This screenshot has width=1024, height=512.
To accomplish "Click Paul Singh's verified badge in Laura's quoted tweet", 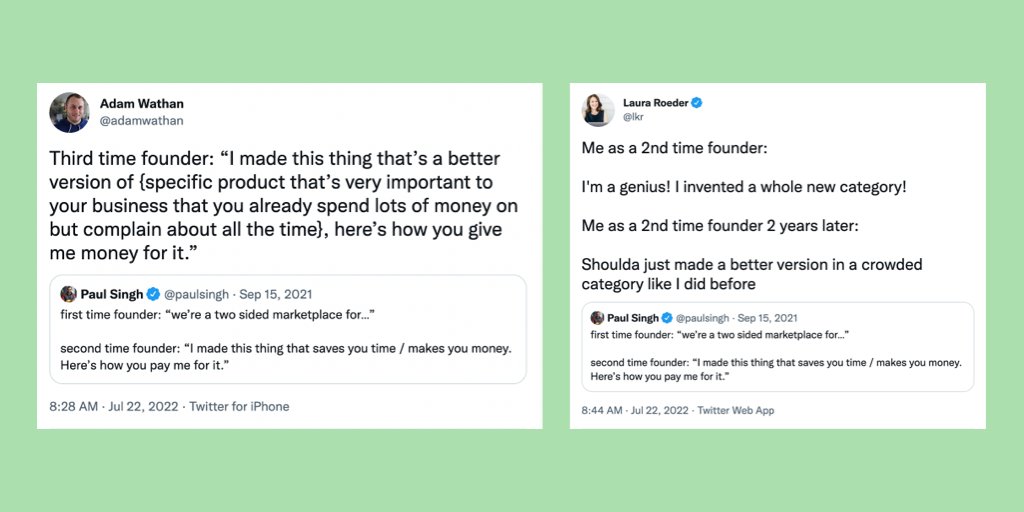I will [666, 318].
